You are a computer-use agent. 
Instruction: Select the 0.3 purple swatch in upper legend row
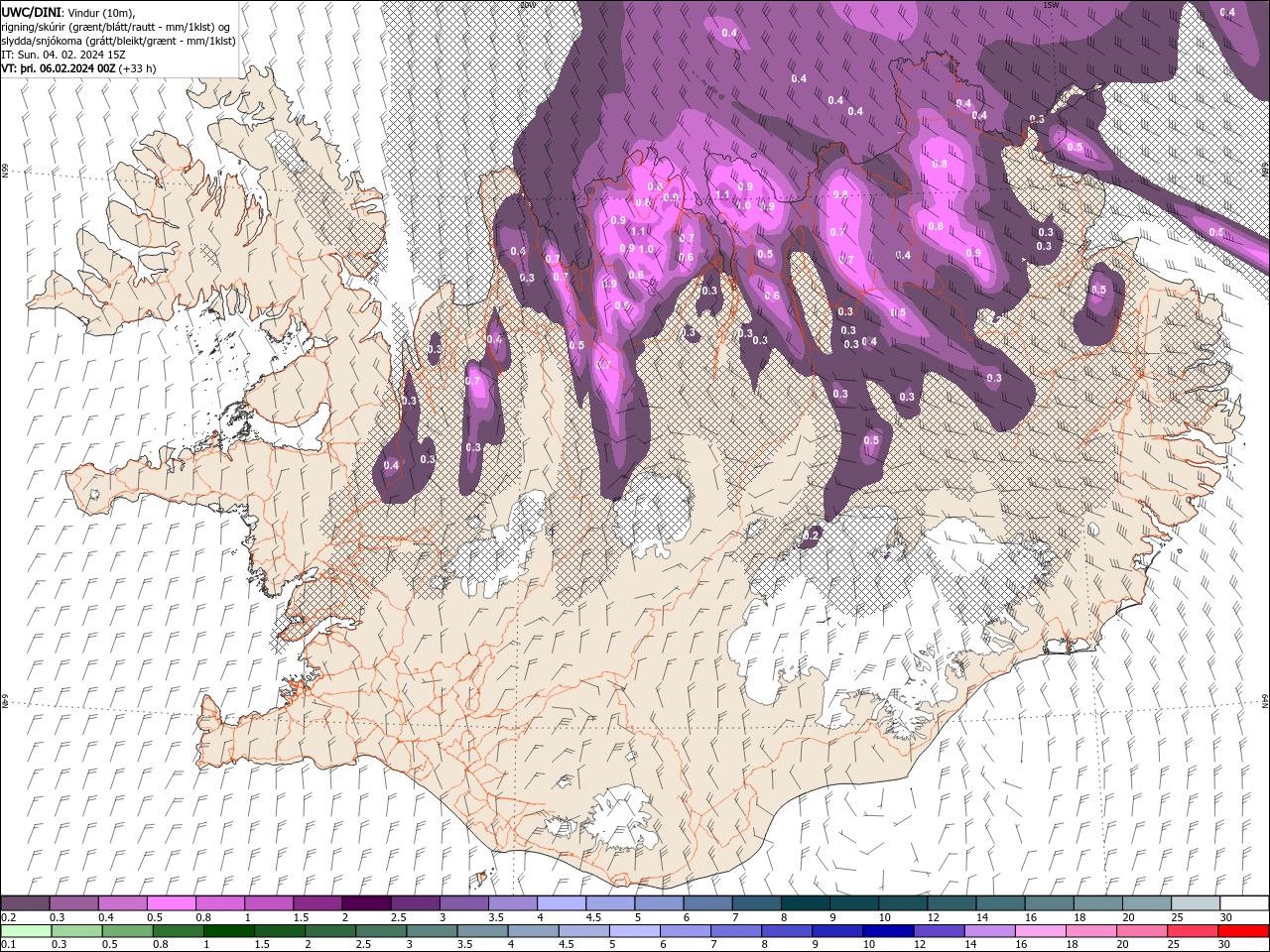(73, 903)
